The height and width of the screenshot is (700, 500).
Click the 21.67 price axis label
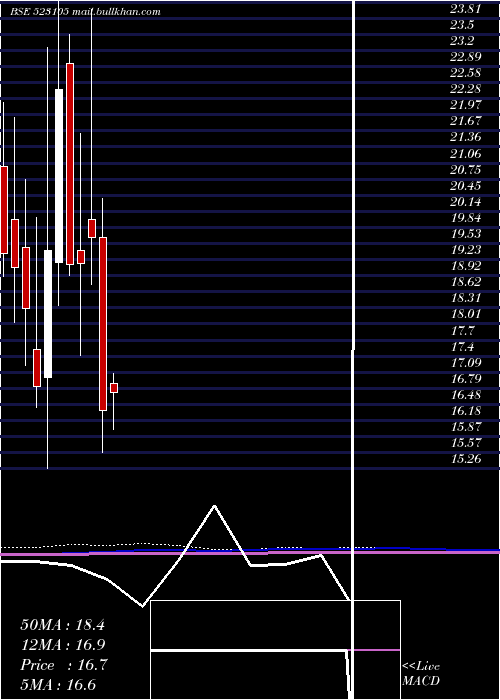(466, 121)
